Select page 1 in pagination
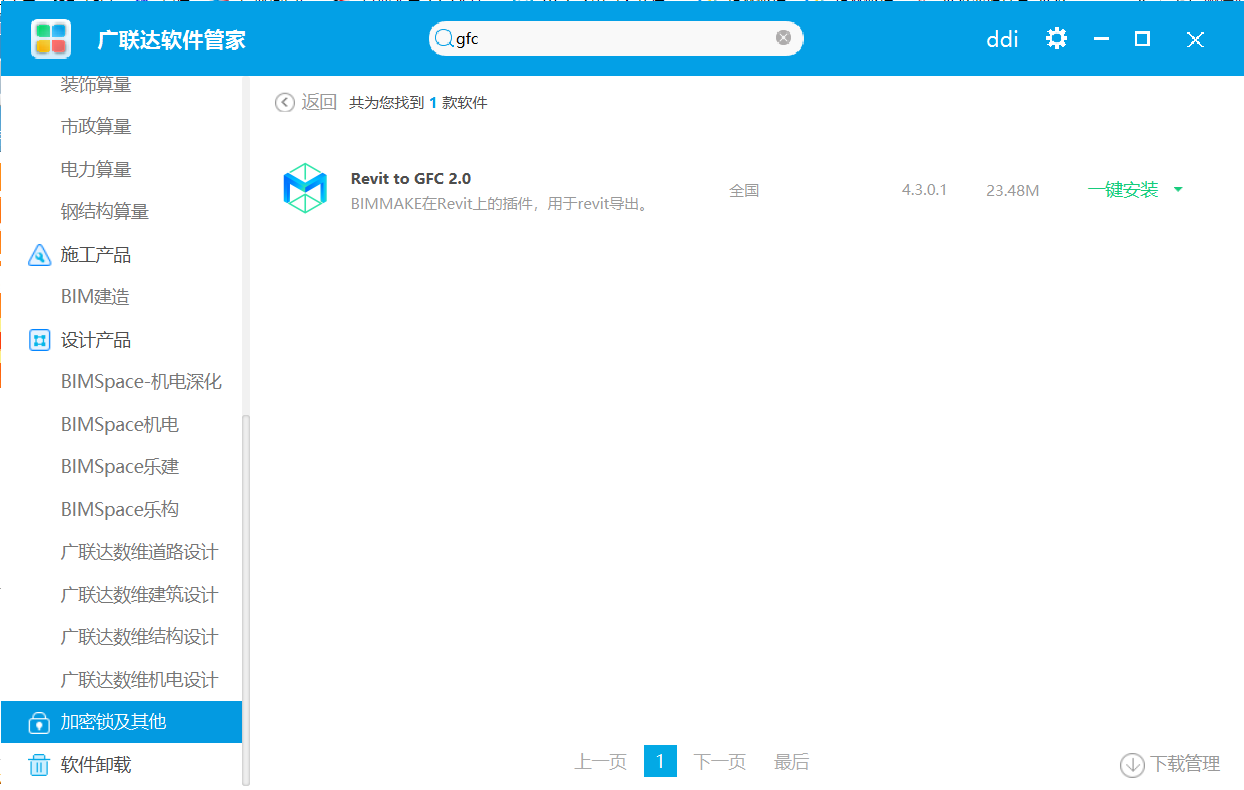This screenshot has height=790, width=1244. tap(660, 761)
